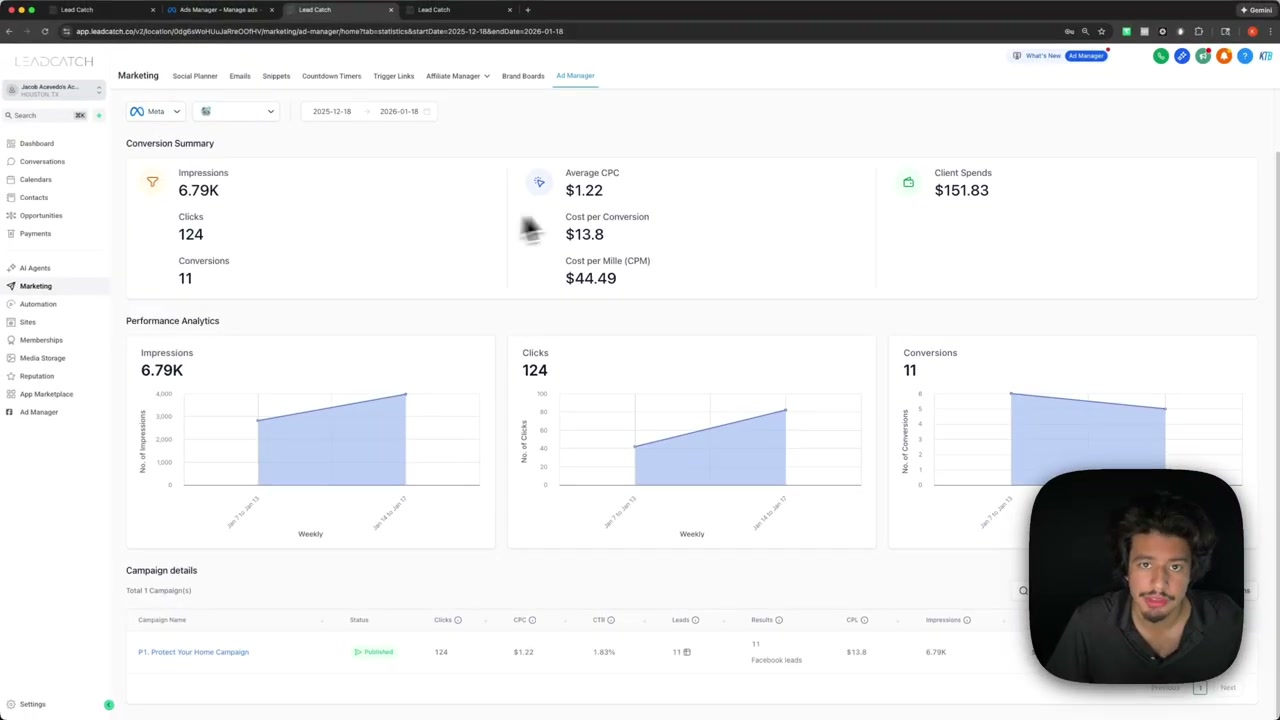
Task: Click the Gemini button
Action: pyautogui.click(x=1256, y=10)
